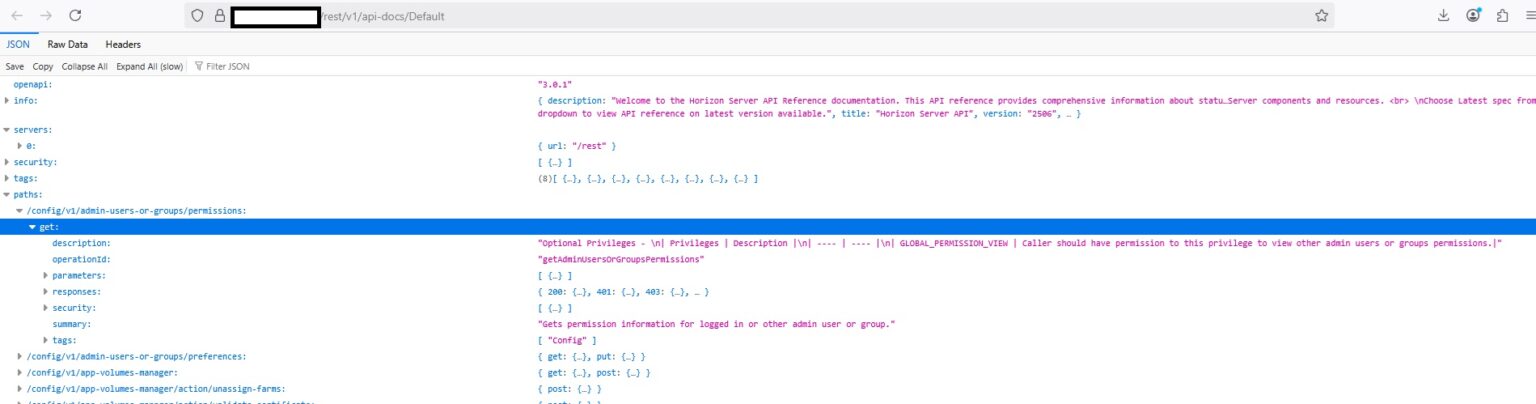
Task: Expand the top-level security node
Action: [x=8, y=162]
